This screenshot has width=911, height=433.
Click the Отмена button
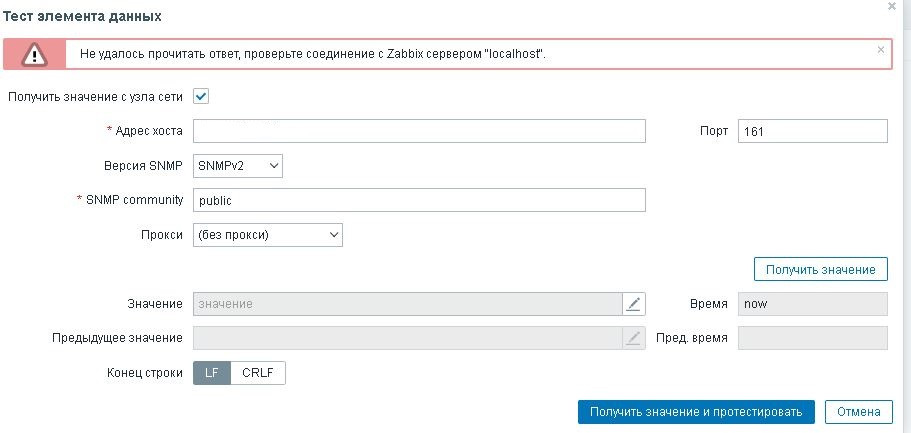coord(859,412)
